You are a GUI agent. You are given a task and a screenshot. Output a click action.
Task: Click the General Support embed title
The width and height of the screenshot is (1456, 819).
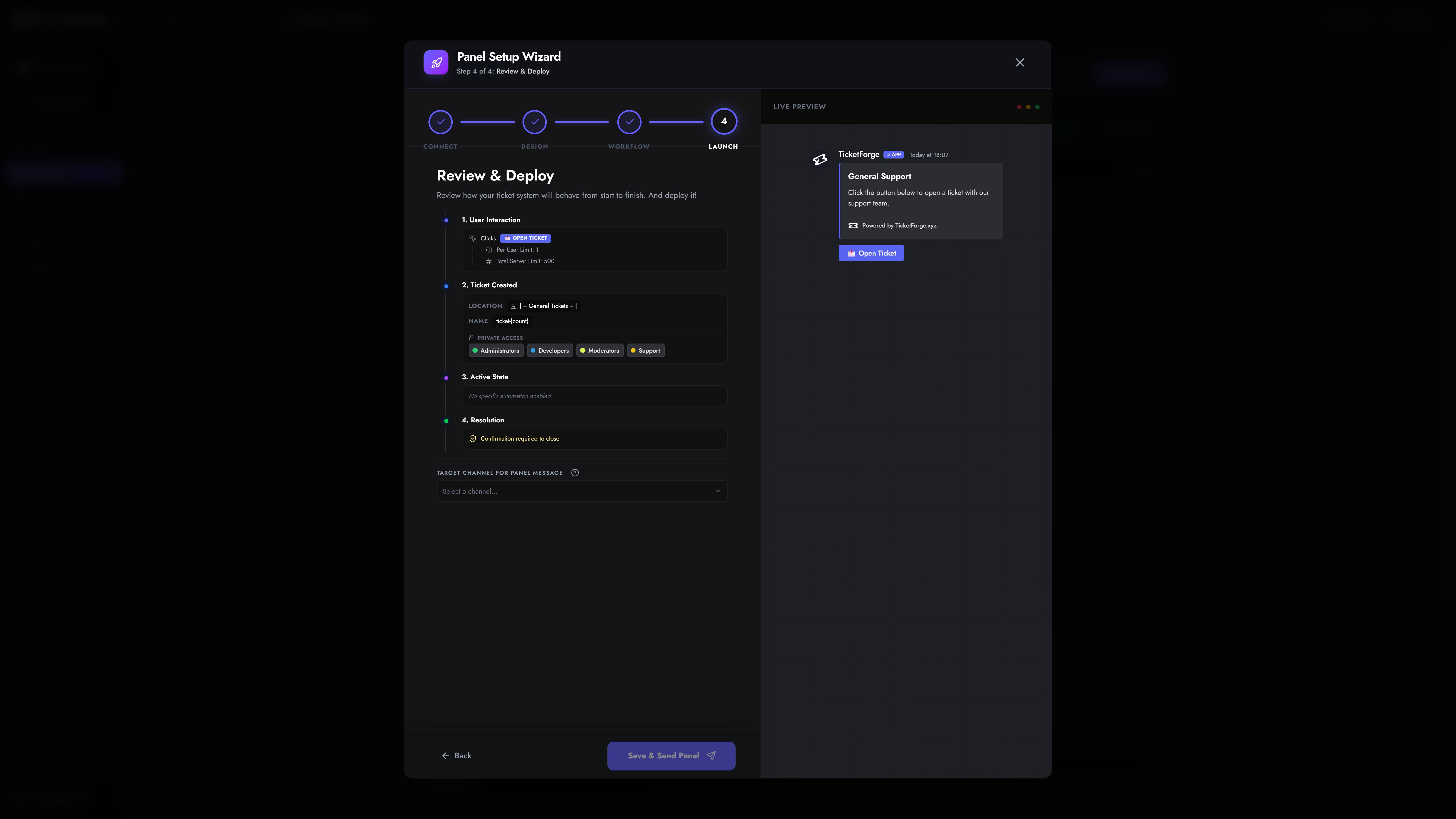pyautogui.click(x=879, y=176)
